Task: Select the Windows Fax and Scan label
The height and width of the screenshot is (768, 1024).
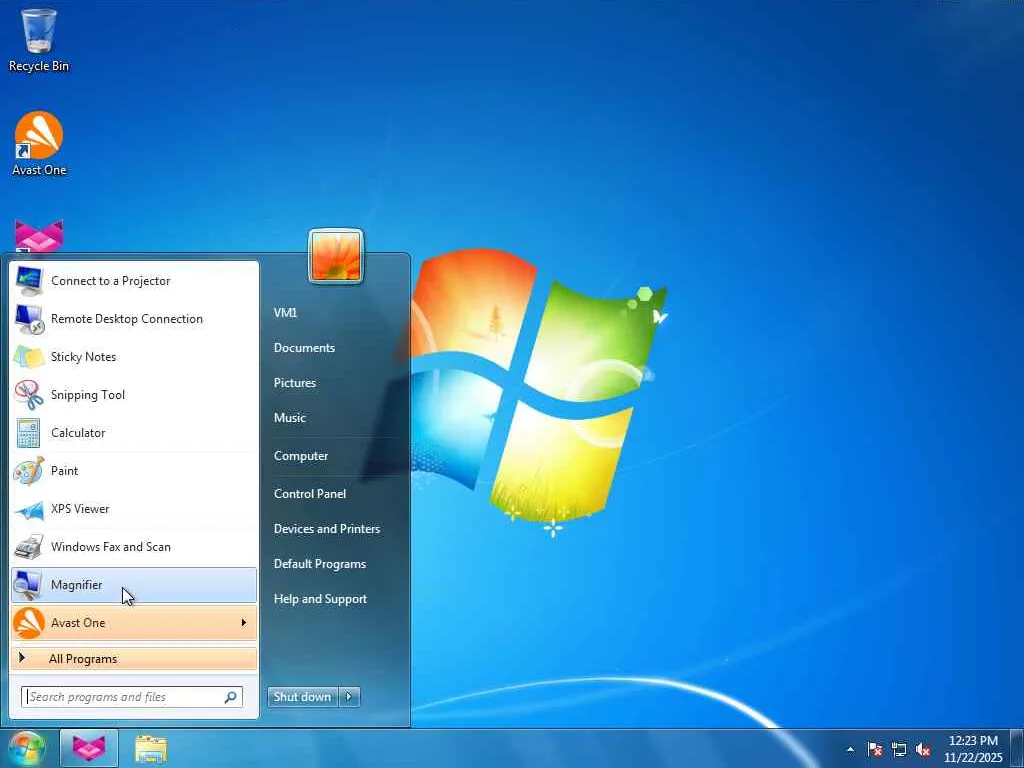Action: click(110, 547)
